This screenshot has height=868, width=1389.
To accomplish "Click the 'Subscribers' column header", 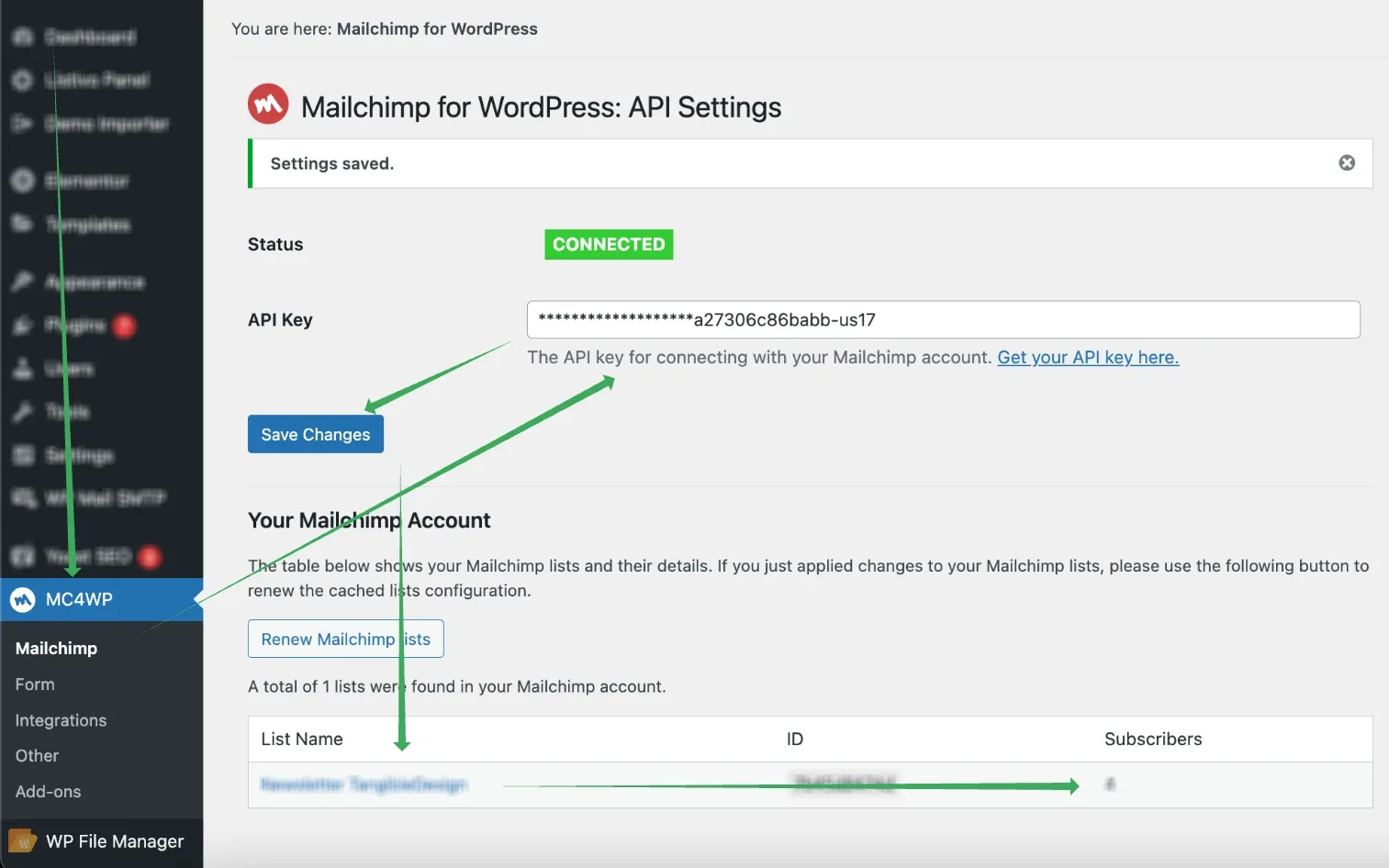I will pos(1153,739).
